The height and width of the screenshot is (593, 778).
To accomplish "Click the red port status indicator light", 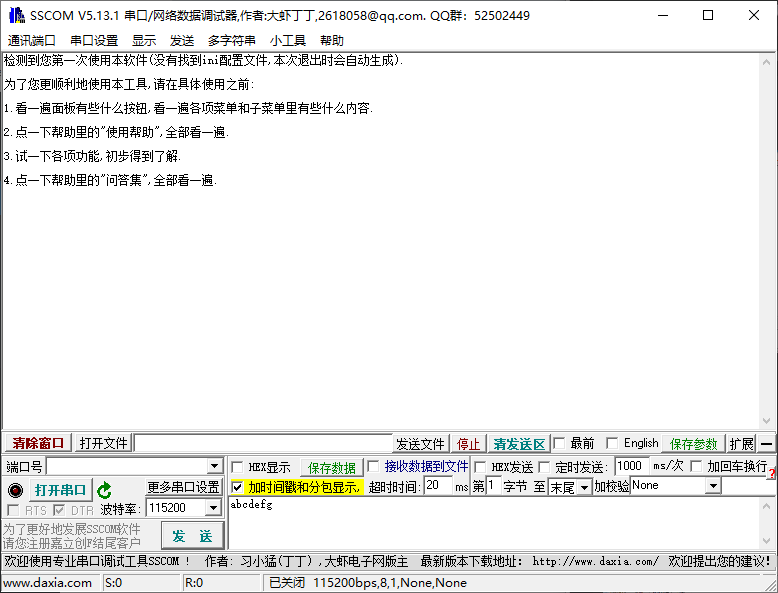I will pos(15,490).
